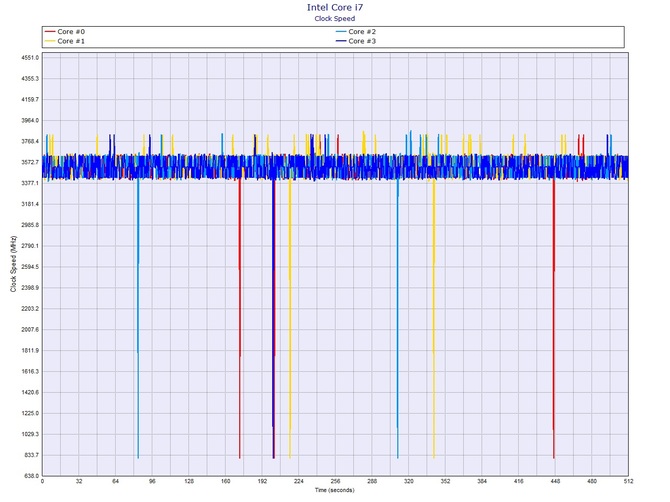Image resolution: width=670 pixels, height=502 pixels.
Task: Click the red Core #0 legend line
Action: [50, 32]
